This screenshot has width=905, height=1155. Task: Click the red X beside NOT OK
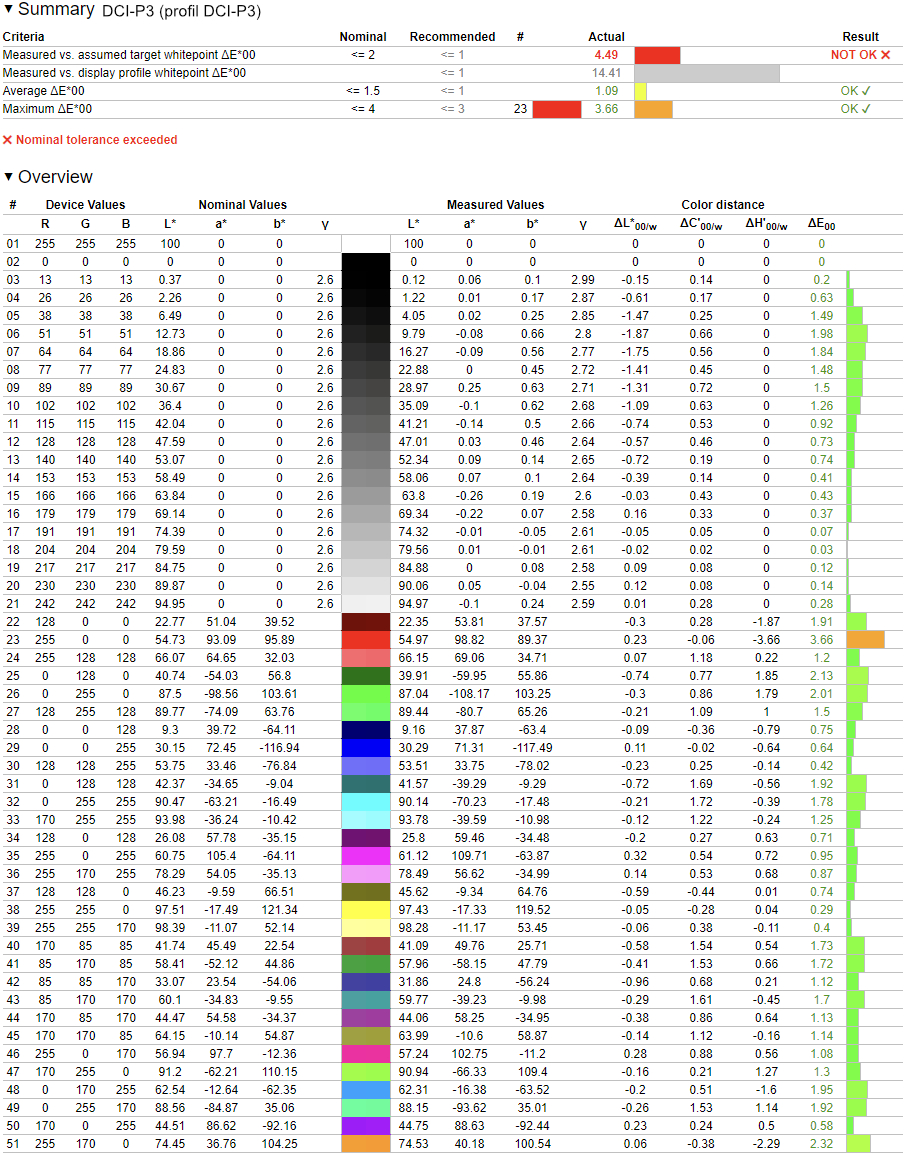tap(885, 55)
